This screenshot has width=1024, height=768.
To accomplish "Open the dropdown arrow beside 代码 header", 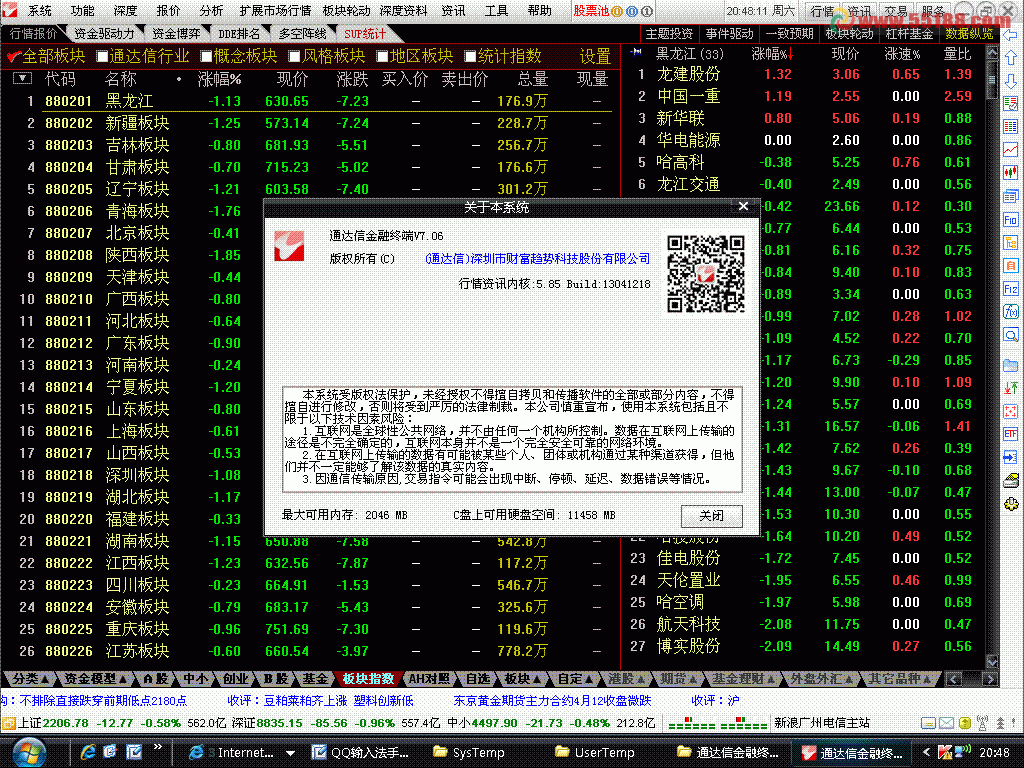I will click(x=22, y=79).
